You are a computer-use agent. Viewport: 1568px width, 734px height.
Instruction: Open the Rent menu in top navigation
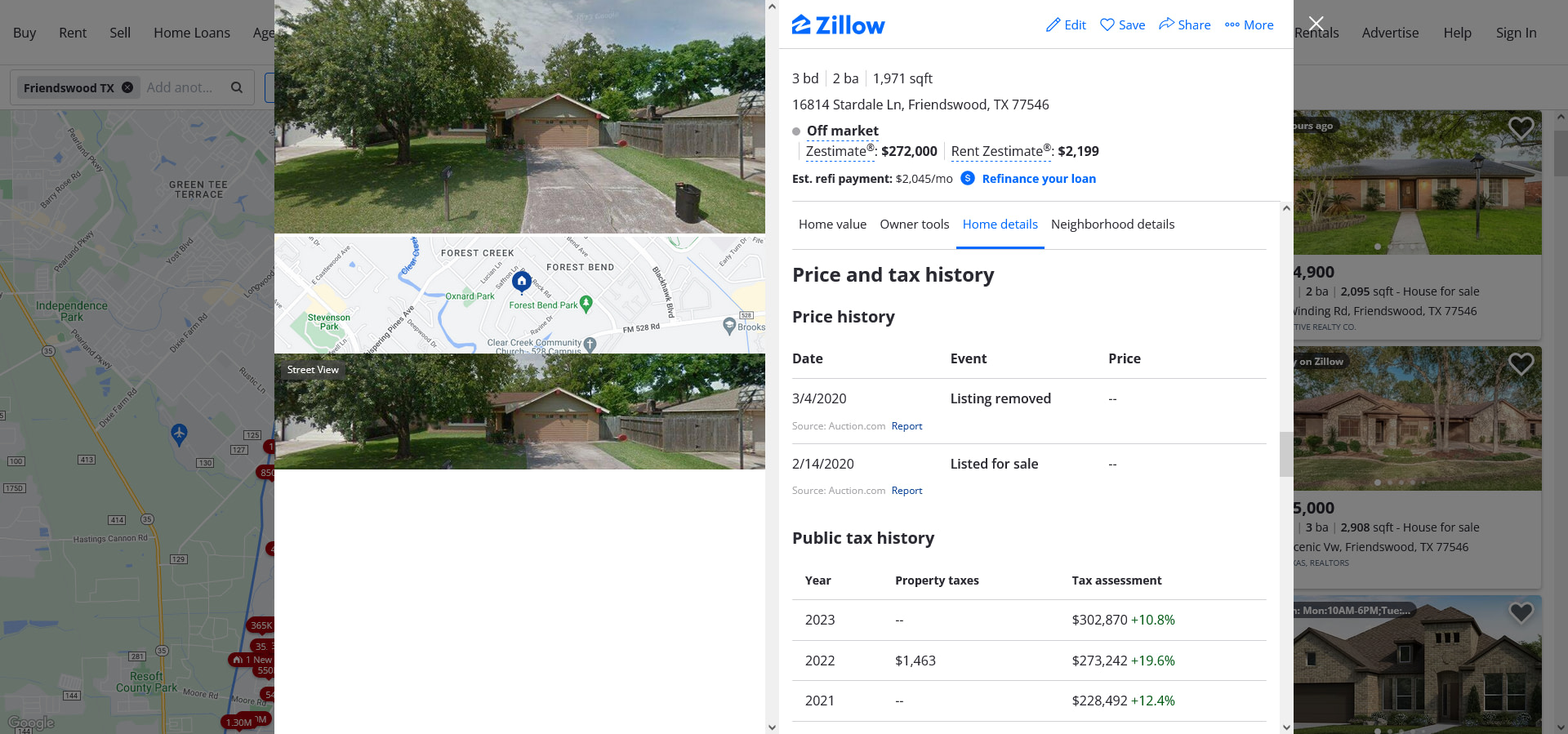[73, 33]
